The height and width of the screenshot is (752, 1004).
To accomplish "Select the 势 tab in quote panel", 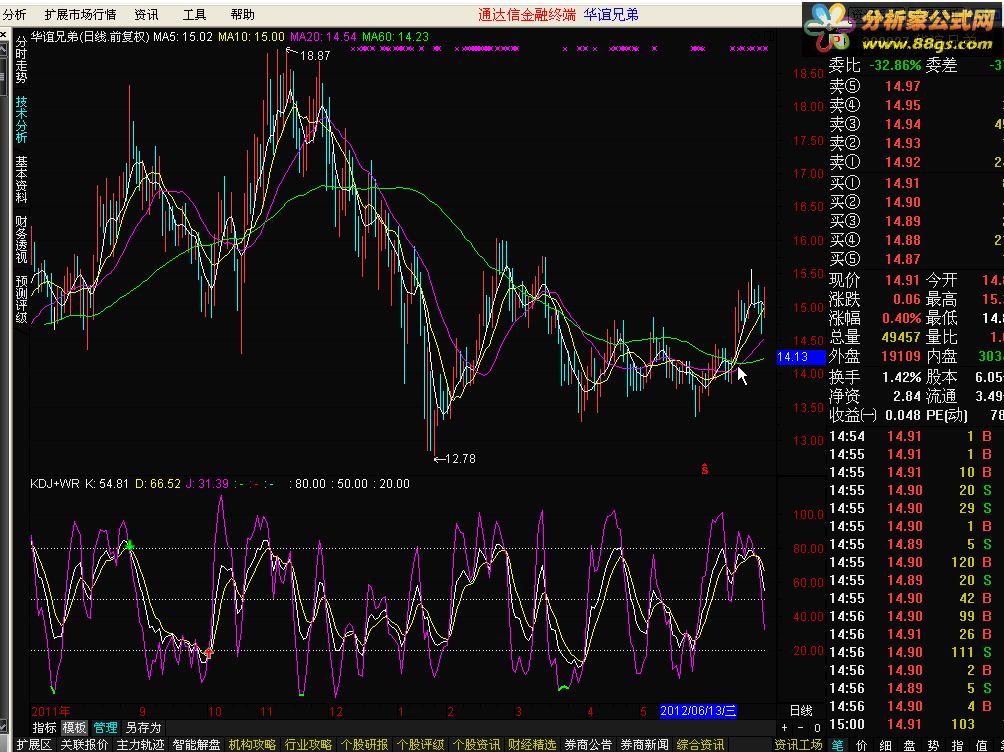I will (934, 744).
